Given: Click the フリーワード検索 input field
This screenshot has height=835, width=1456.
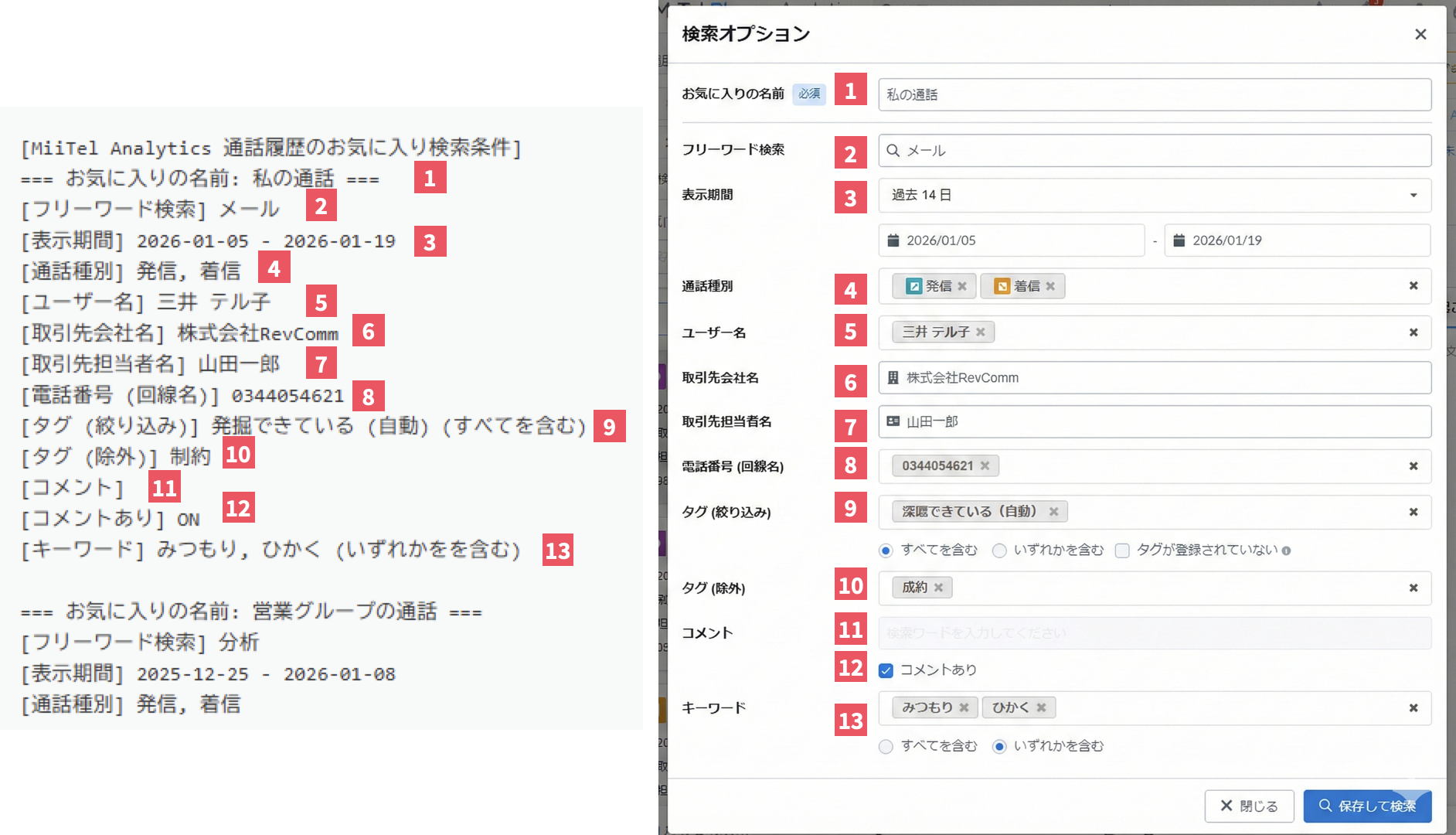Looking at the screenshot, I should pyautogui.click(x=1155, y=150).
